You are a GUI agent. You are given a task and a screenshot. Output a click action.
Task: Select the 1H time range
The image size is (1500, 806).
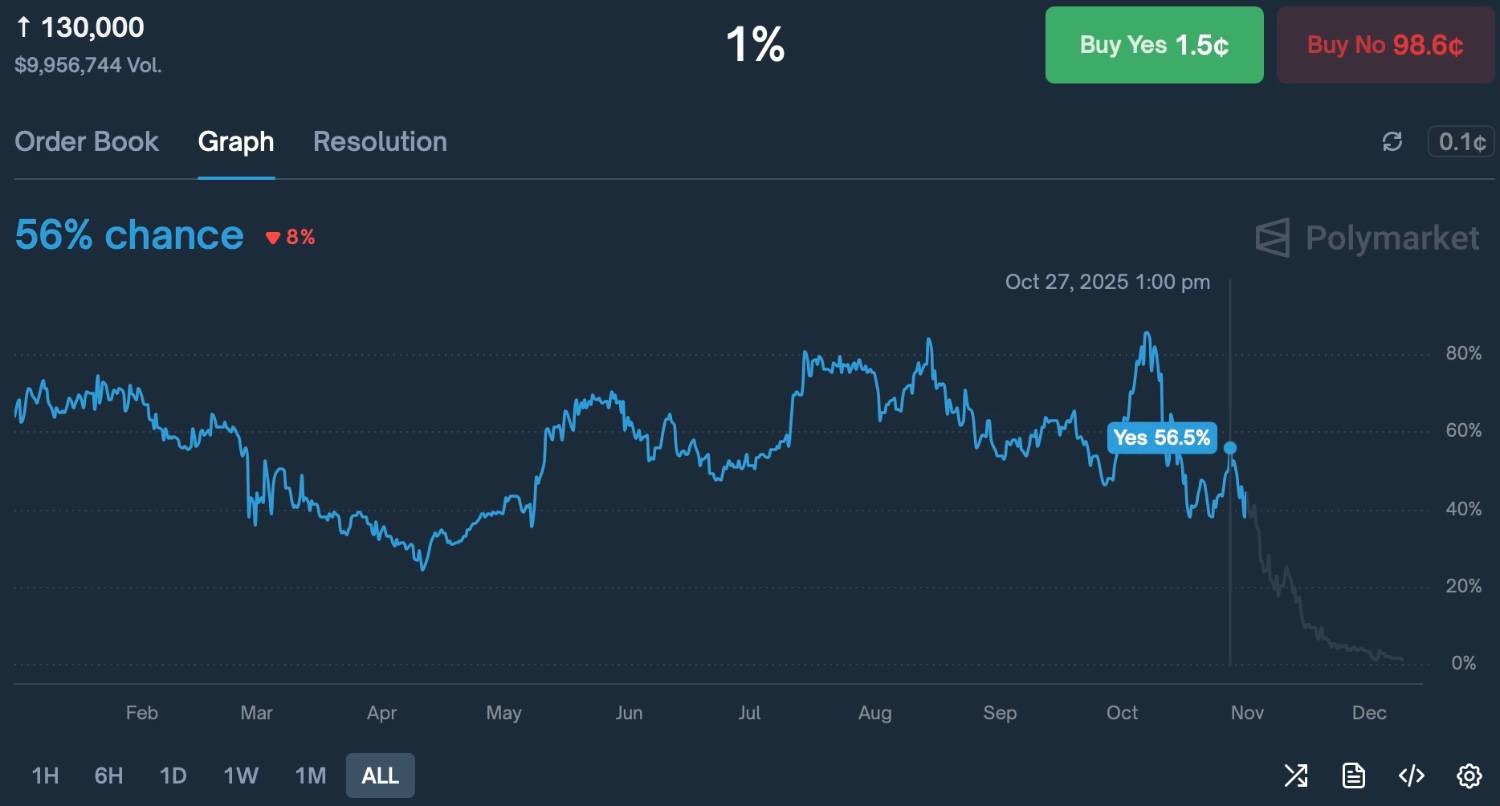click(45, 775)
